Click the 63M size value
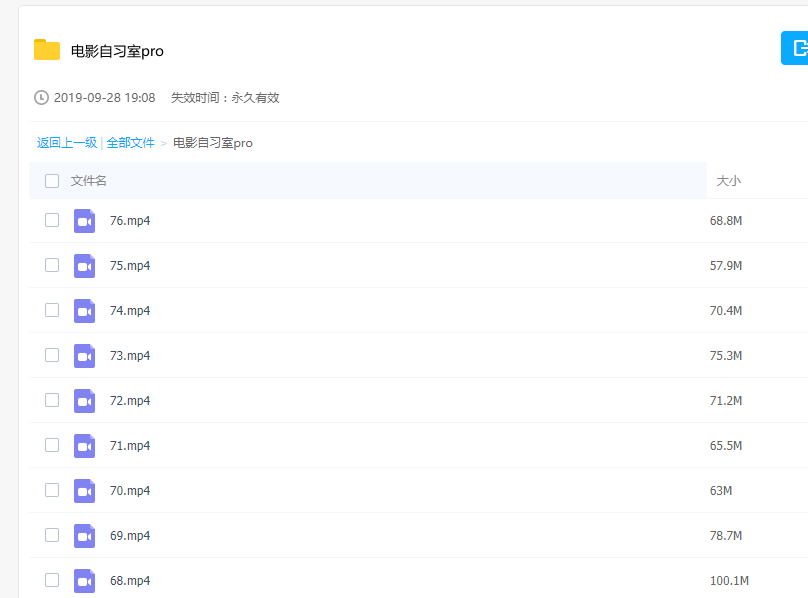 (721, 491)
